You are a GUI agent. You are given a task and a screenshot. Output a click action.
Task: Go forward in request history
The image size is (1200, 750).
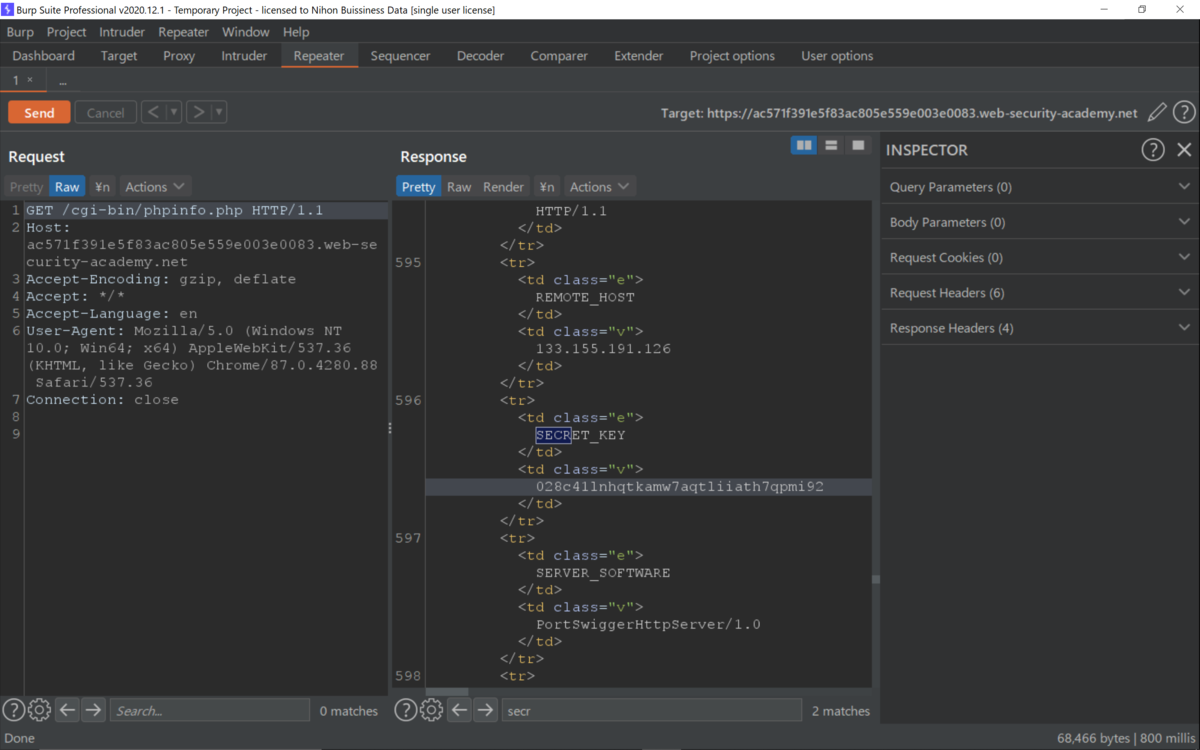(199, 112)
